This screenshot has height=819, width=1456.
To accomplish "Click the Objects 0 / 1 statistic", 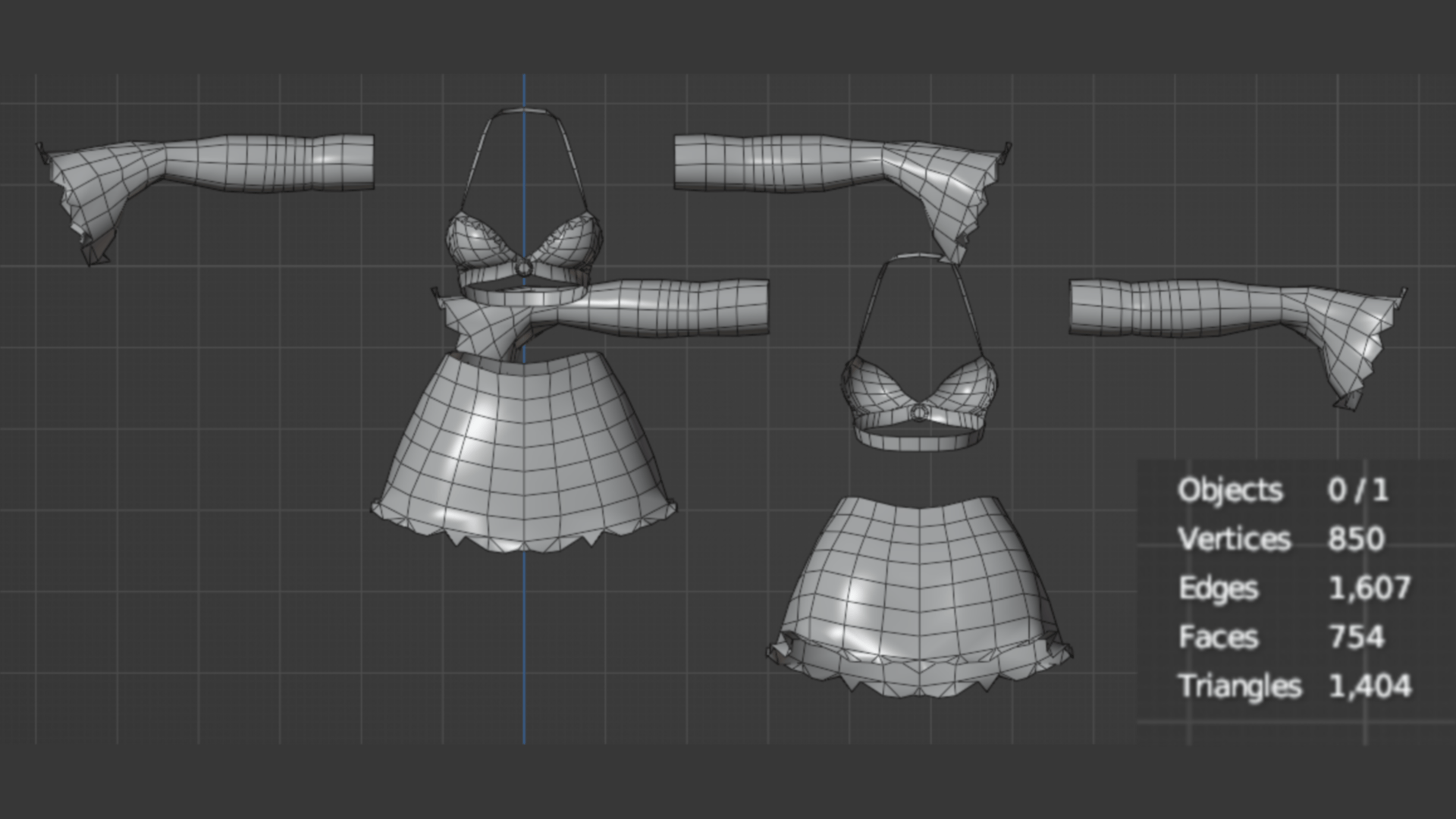I will tap(1283, 490).
